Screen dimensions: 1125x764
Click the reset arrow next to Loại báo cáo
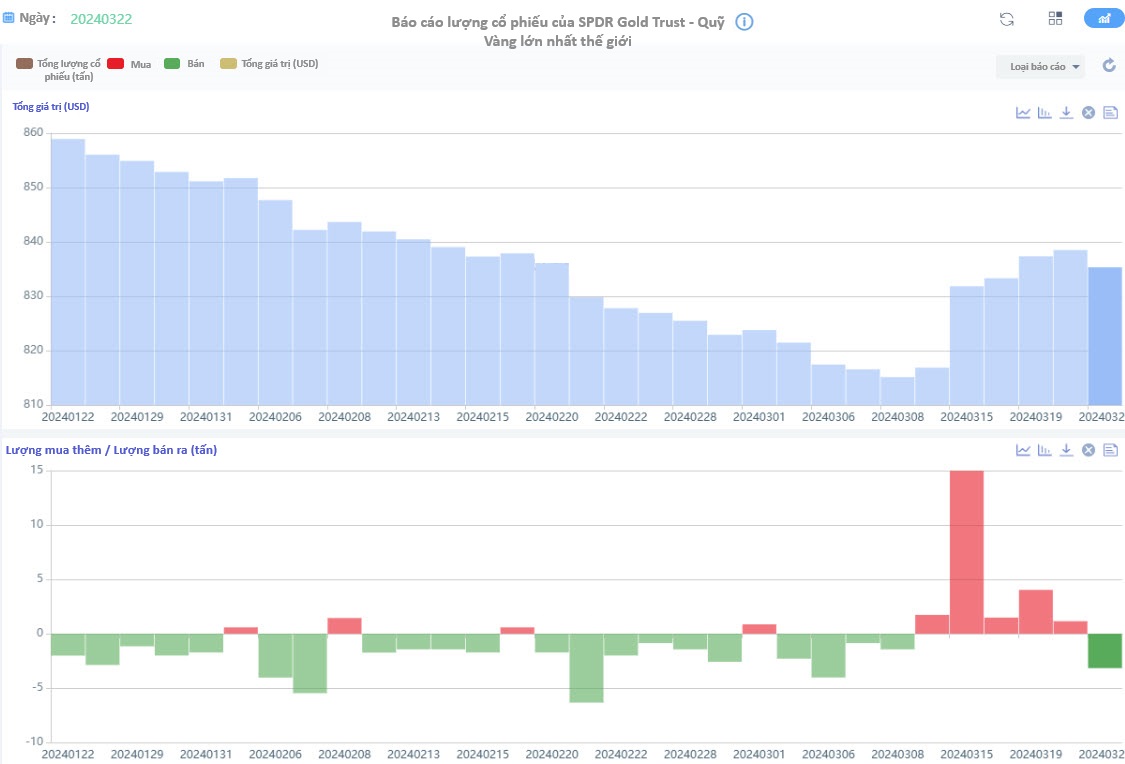click(1109, 66)
